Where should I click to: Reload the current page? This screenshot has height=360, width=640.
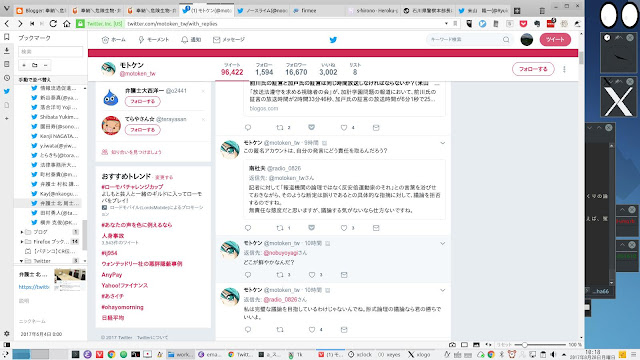[x=53, y=24]
